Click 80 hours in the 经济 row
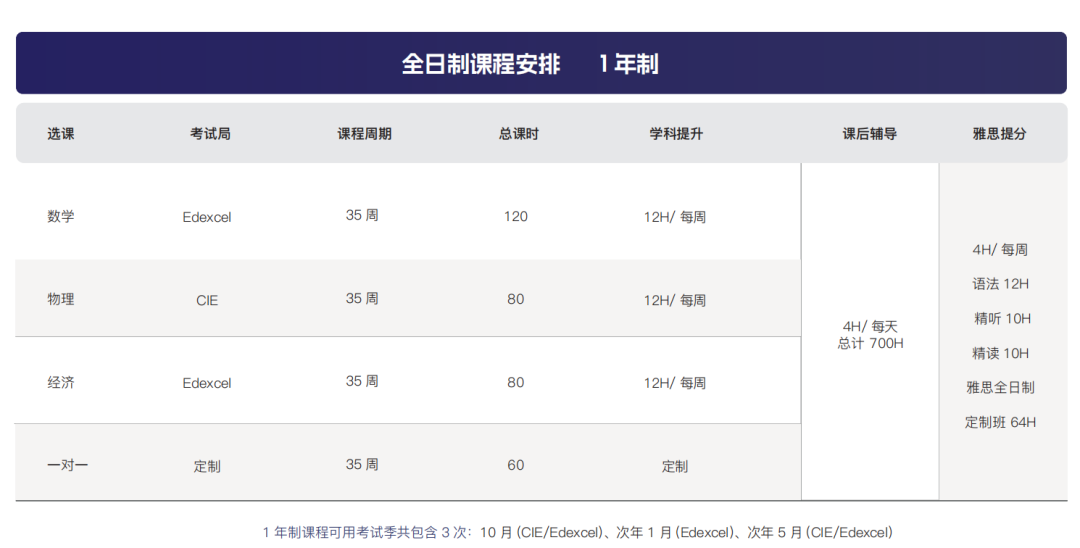The image size is (1080, 548). click(516, 382)
